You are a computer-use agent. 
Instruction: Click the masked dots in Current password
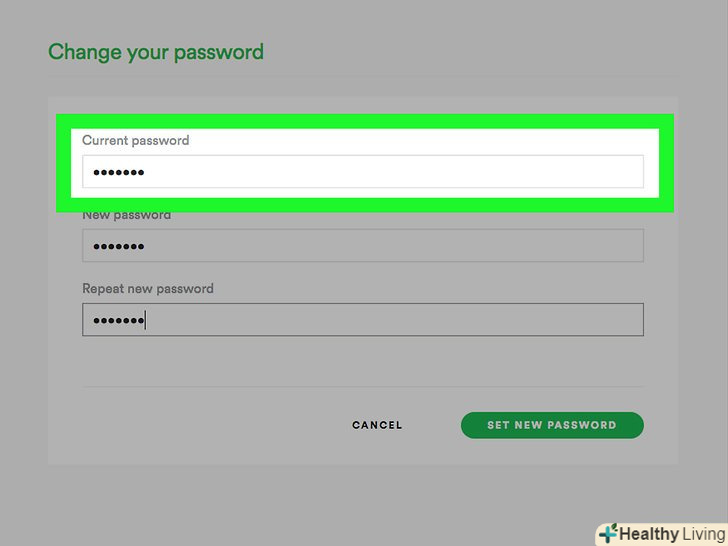coord(119,173)
